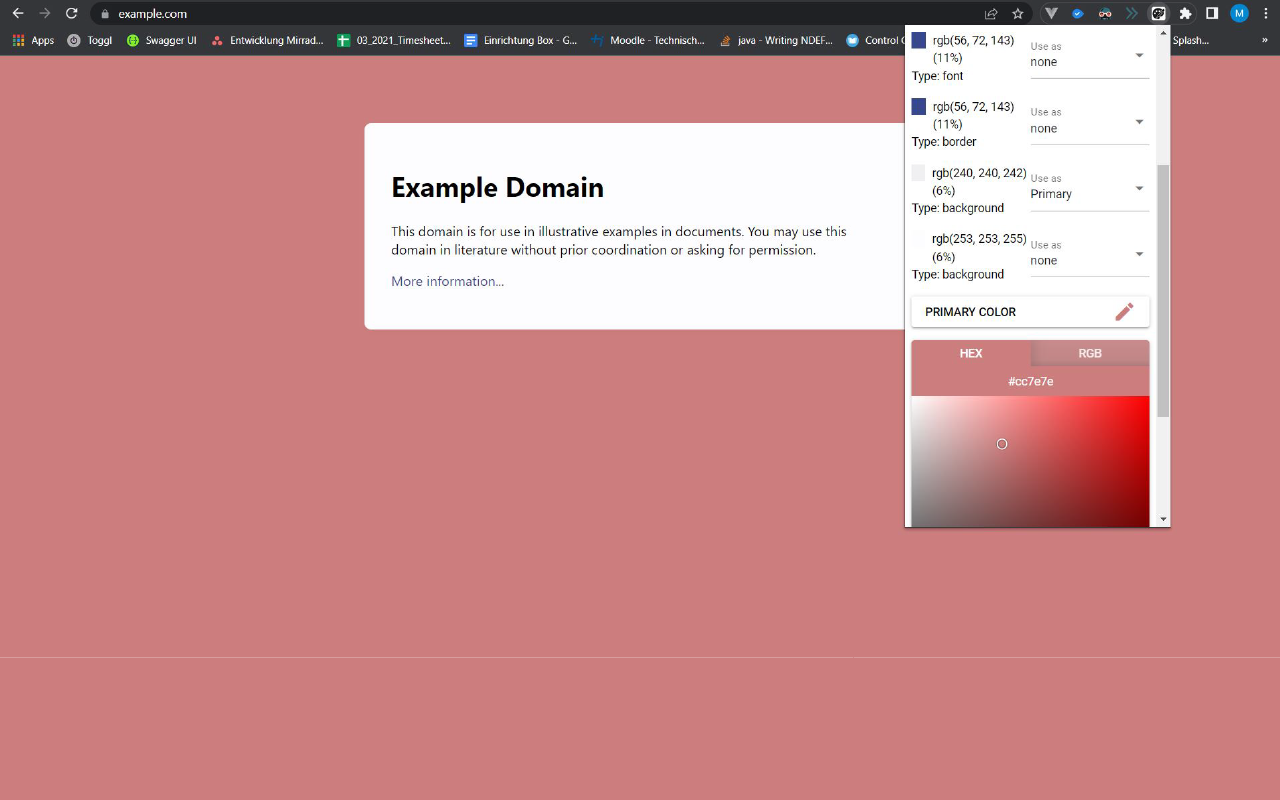Click the side panel icon near the profile

click(x=1211, y=13)
